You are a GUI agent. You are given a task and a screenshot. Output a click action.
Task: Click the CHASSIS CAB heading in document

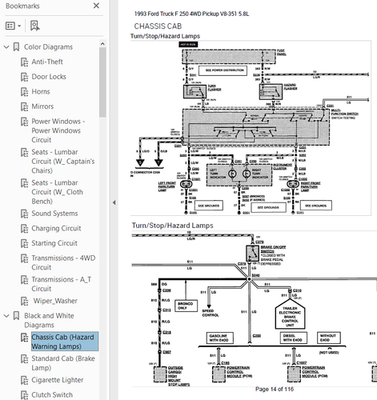[158, 26]
